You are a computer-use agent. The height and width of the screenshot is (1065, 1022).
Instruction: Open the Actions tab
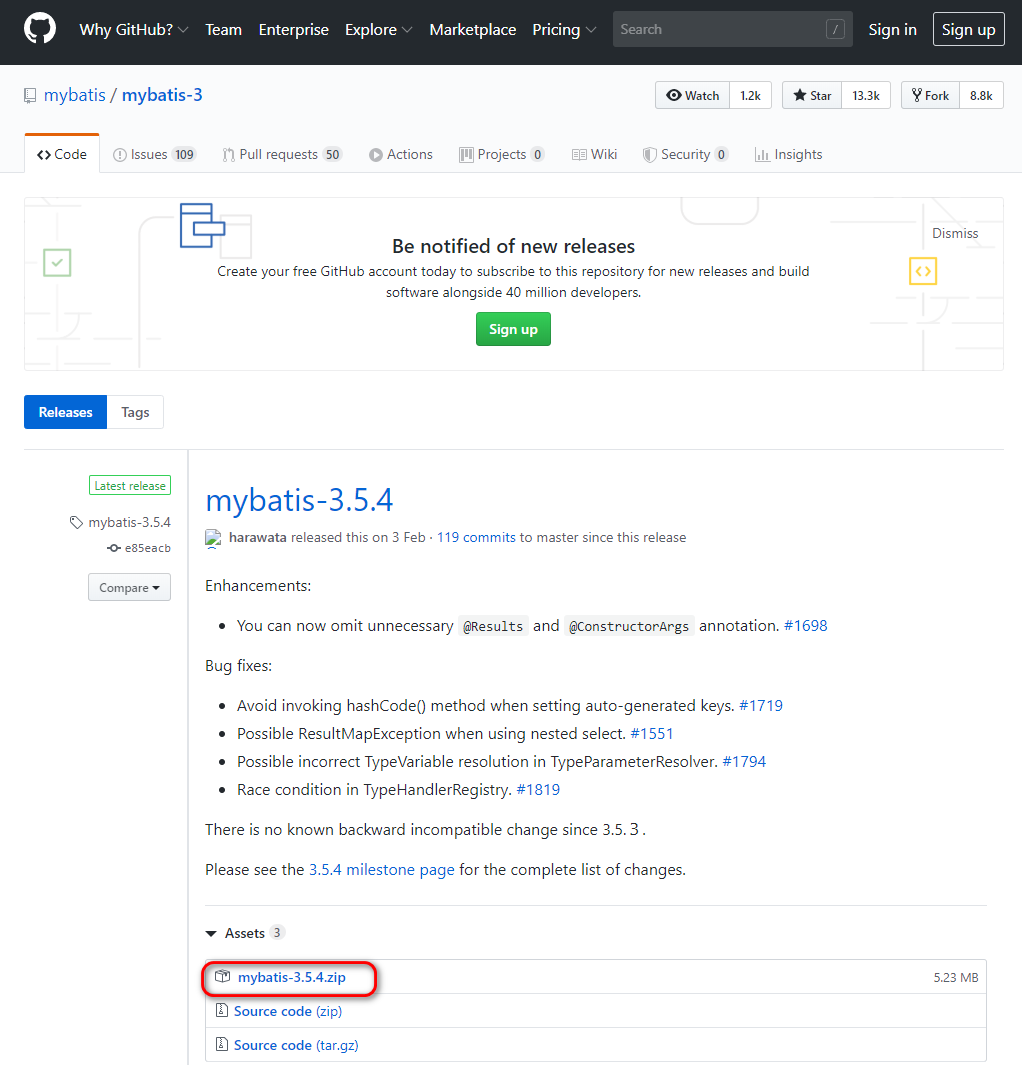point(401,154)
